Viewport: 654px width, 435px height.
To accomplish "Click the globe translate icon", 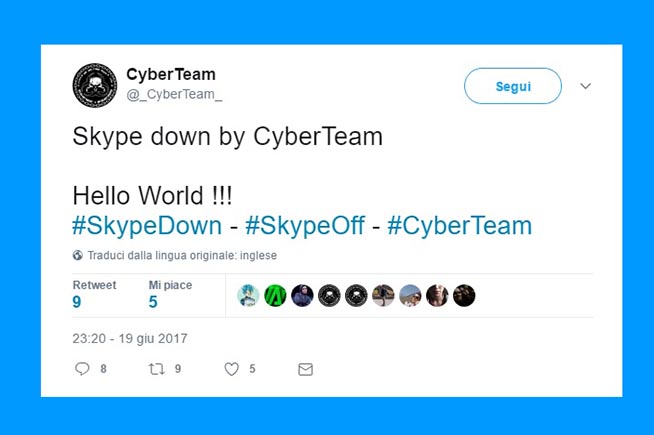I will tap(78, 255).
